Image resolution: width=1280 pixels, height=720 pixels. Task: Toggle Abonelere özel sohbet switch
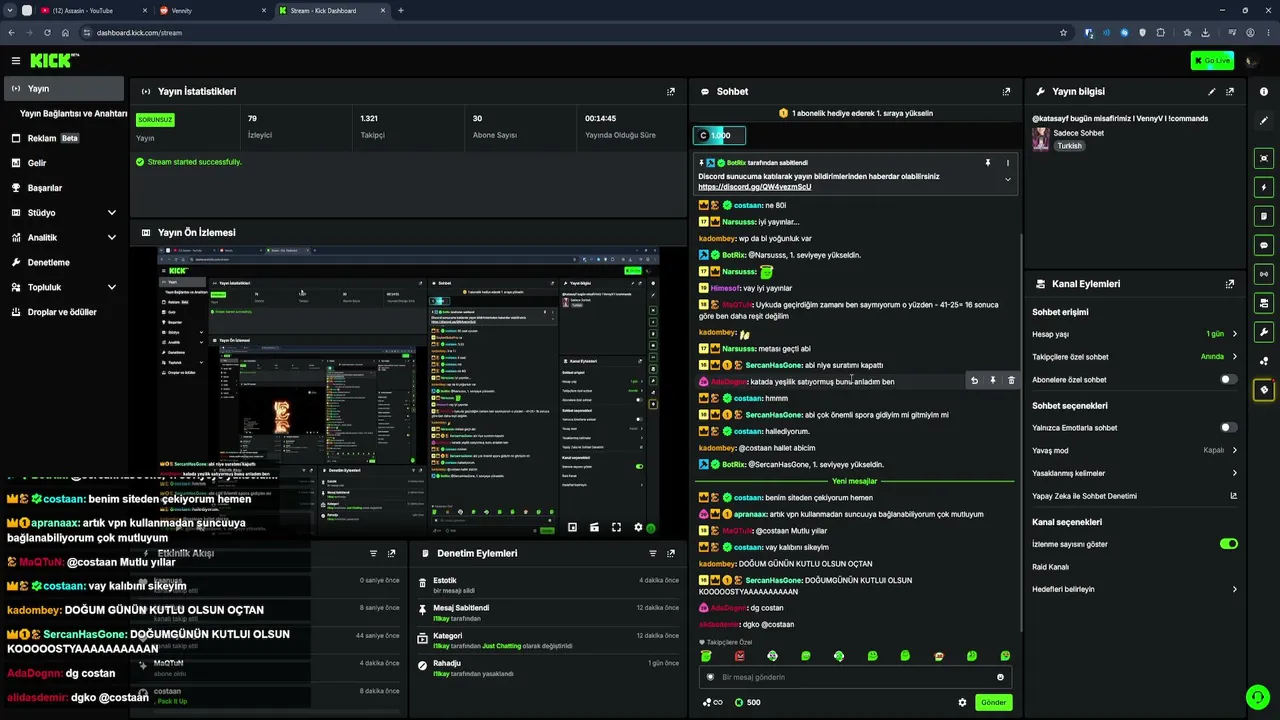point(1229,380)
